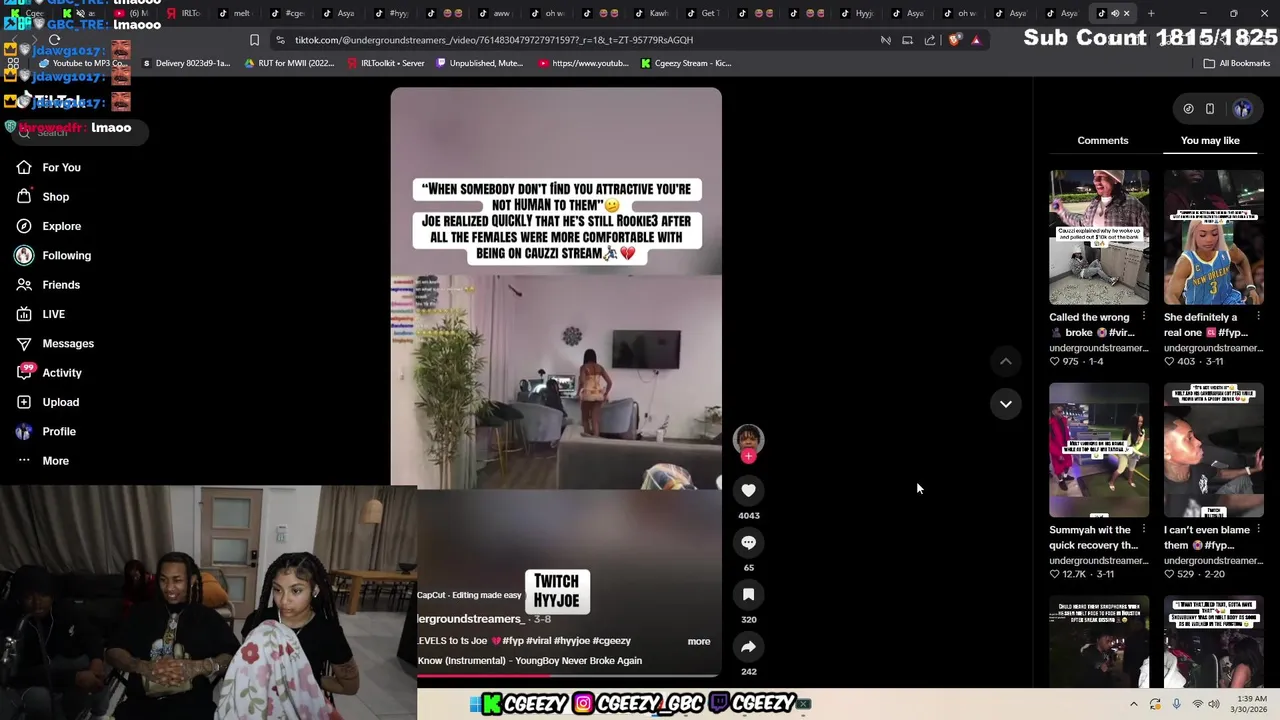The height and width of the screenshot is (720, 1280).
Task: Click the phone app icon in top pill
Action: [1210, 109]
